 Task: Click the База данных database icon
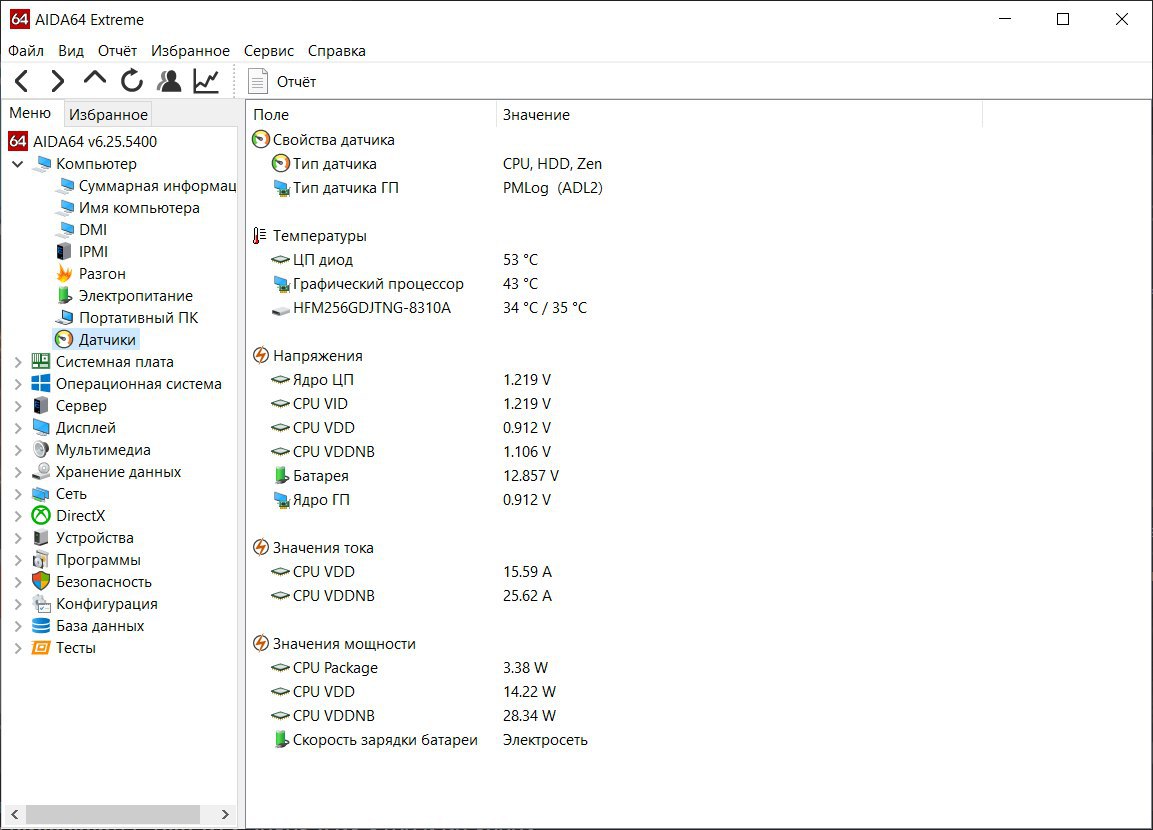coord(41,626)
